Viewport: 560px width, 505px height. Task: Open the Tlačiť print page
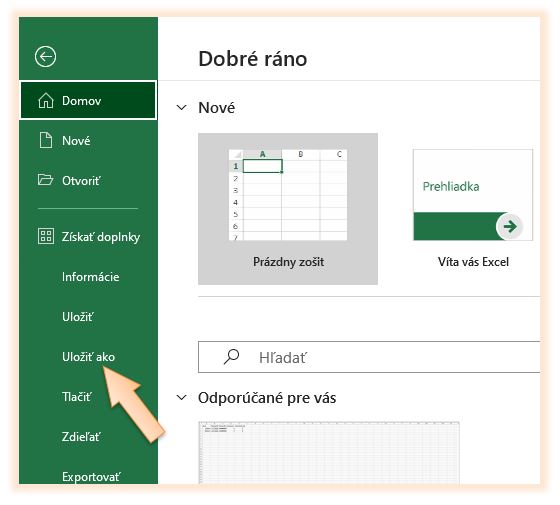click(77, 397)
